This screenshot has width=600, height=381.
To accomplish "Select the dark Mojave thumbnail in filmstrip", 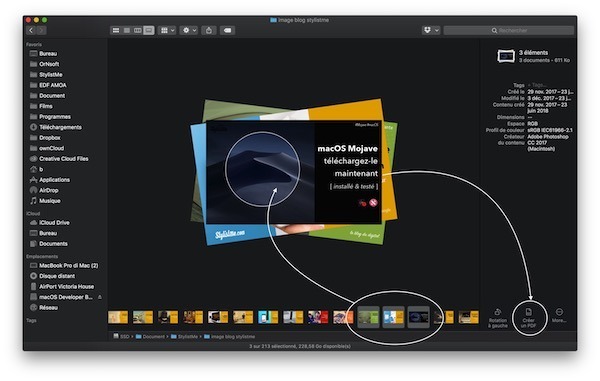I will point(418,317).
